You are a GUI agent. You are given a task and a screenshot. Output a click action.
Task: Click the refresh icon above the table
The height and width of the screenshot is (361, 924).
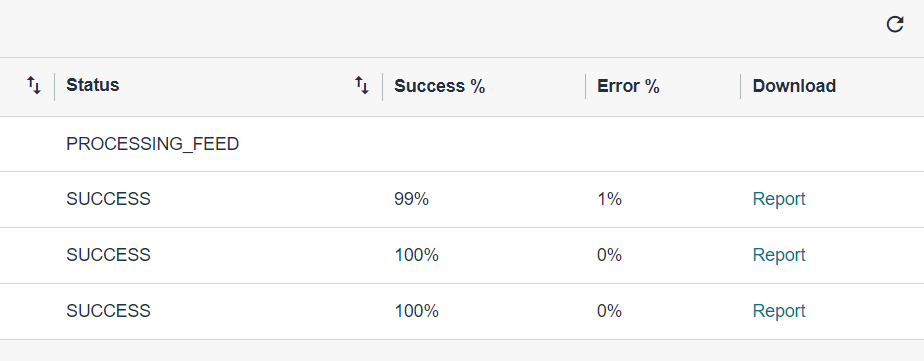[x=895, y=25]
